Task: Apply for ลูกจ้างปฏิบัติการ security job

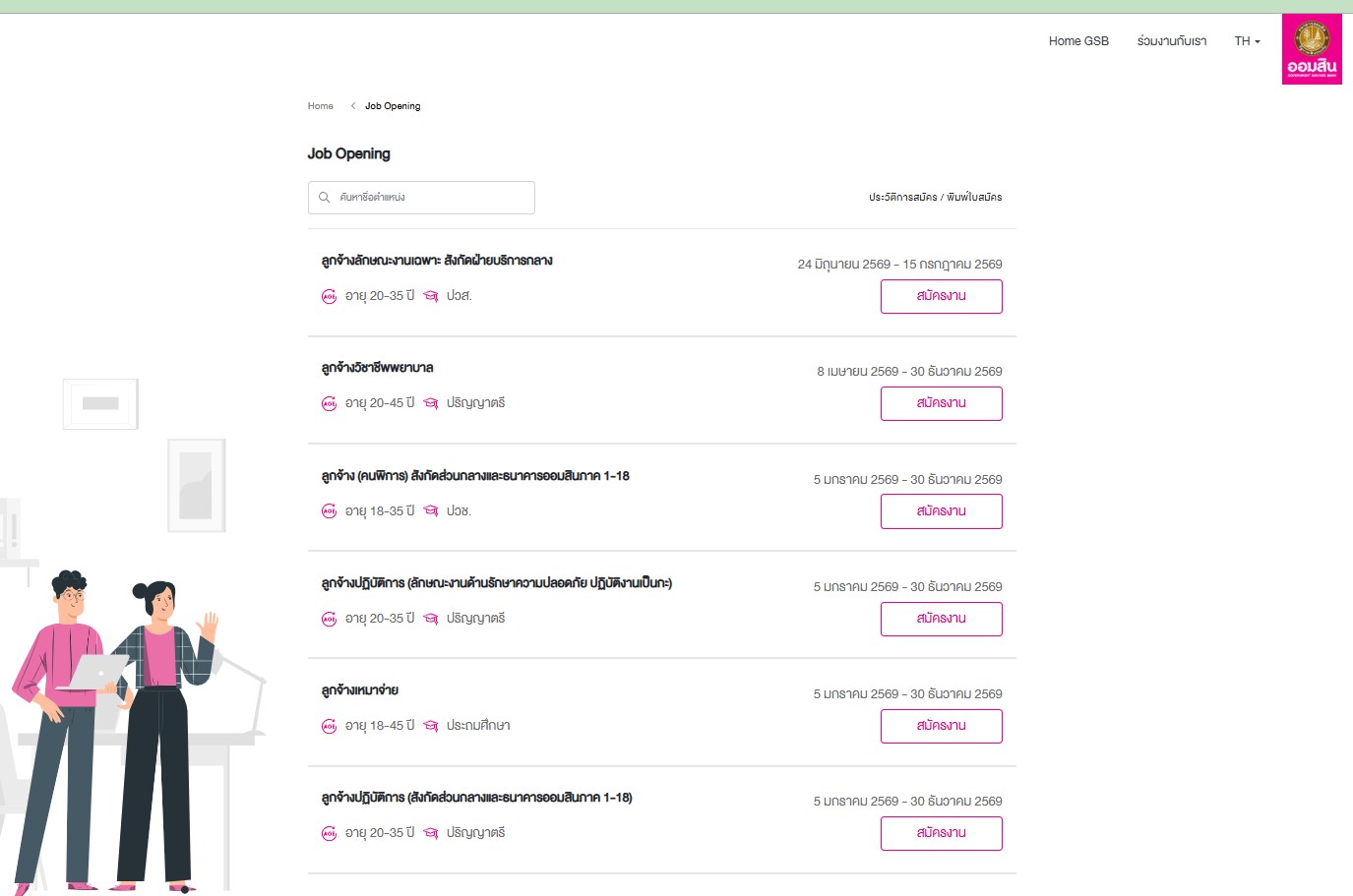Action: 941,619
